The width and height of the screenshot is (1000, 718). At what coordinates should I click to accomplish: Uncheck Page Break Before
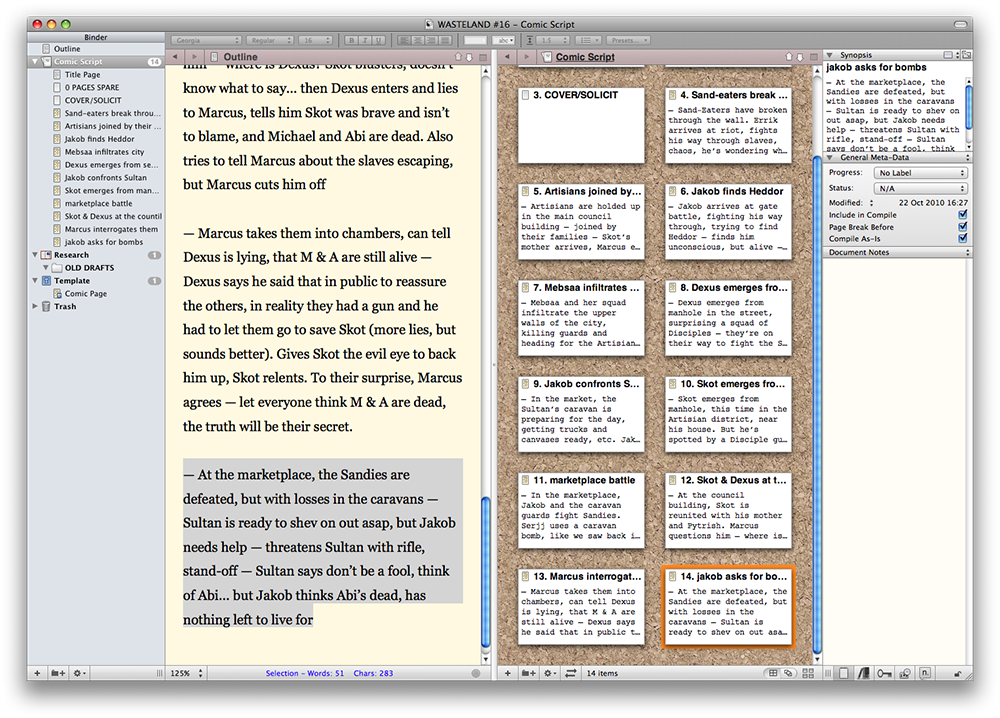(x=962, y=226)
